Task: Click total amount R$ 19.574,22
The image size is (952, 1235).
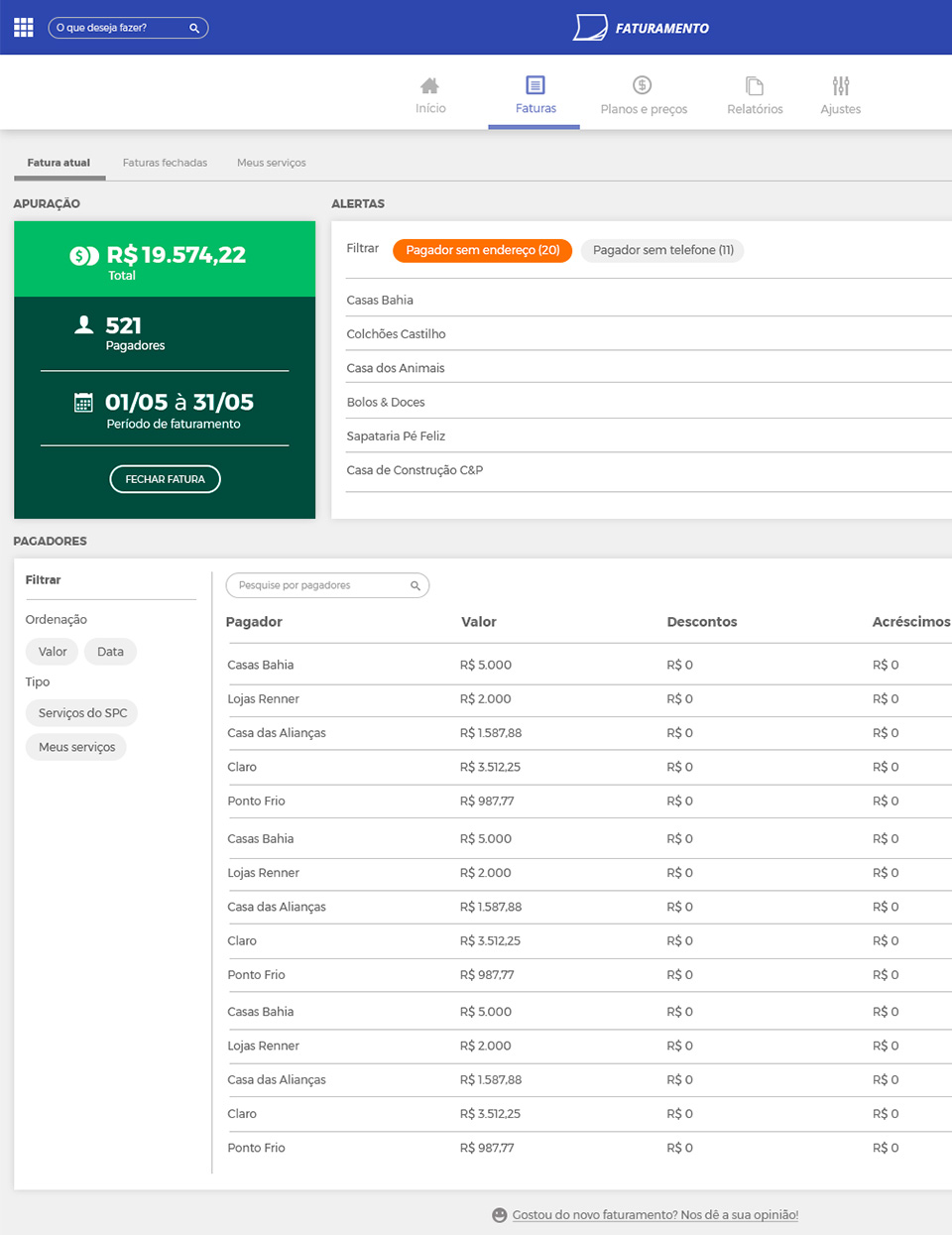Action: 177,255
